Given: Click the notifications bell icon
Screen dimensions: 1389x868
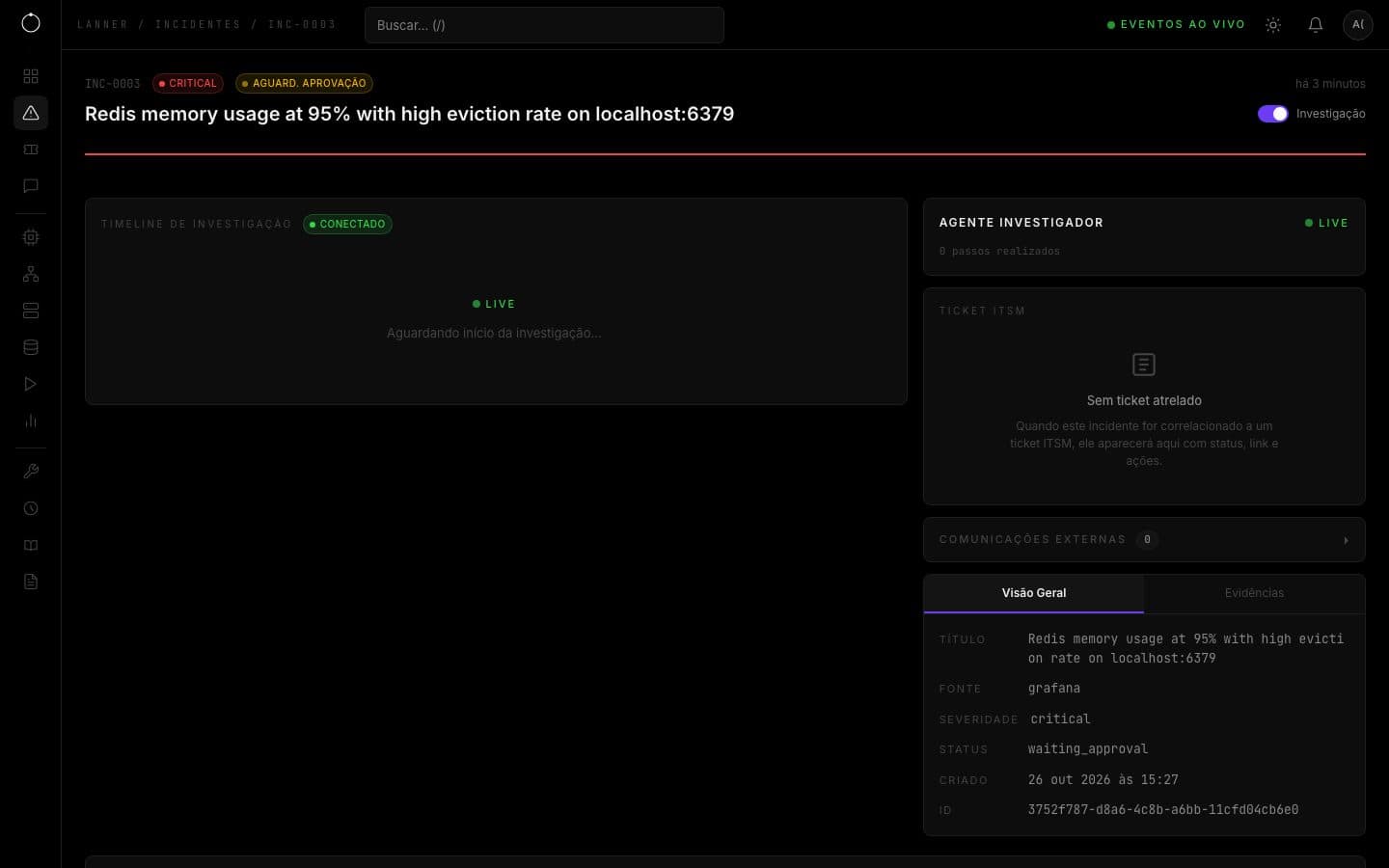Looking at the screenshot, I should click(1316, 25).
